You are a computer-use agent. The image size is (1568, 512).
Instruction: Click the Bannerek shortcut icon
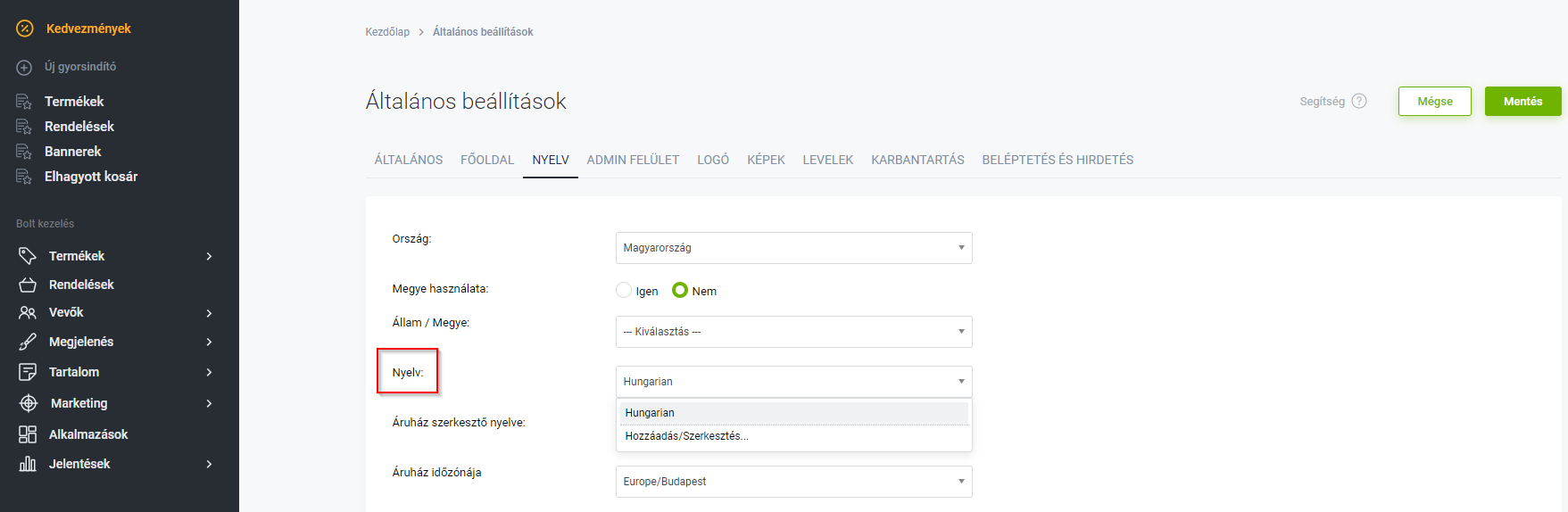click(x=24, y=152)
